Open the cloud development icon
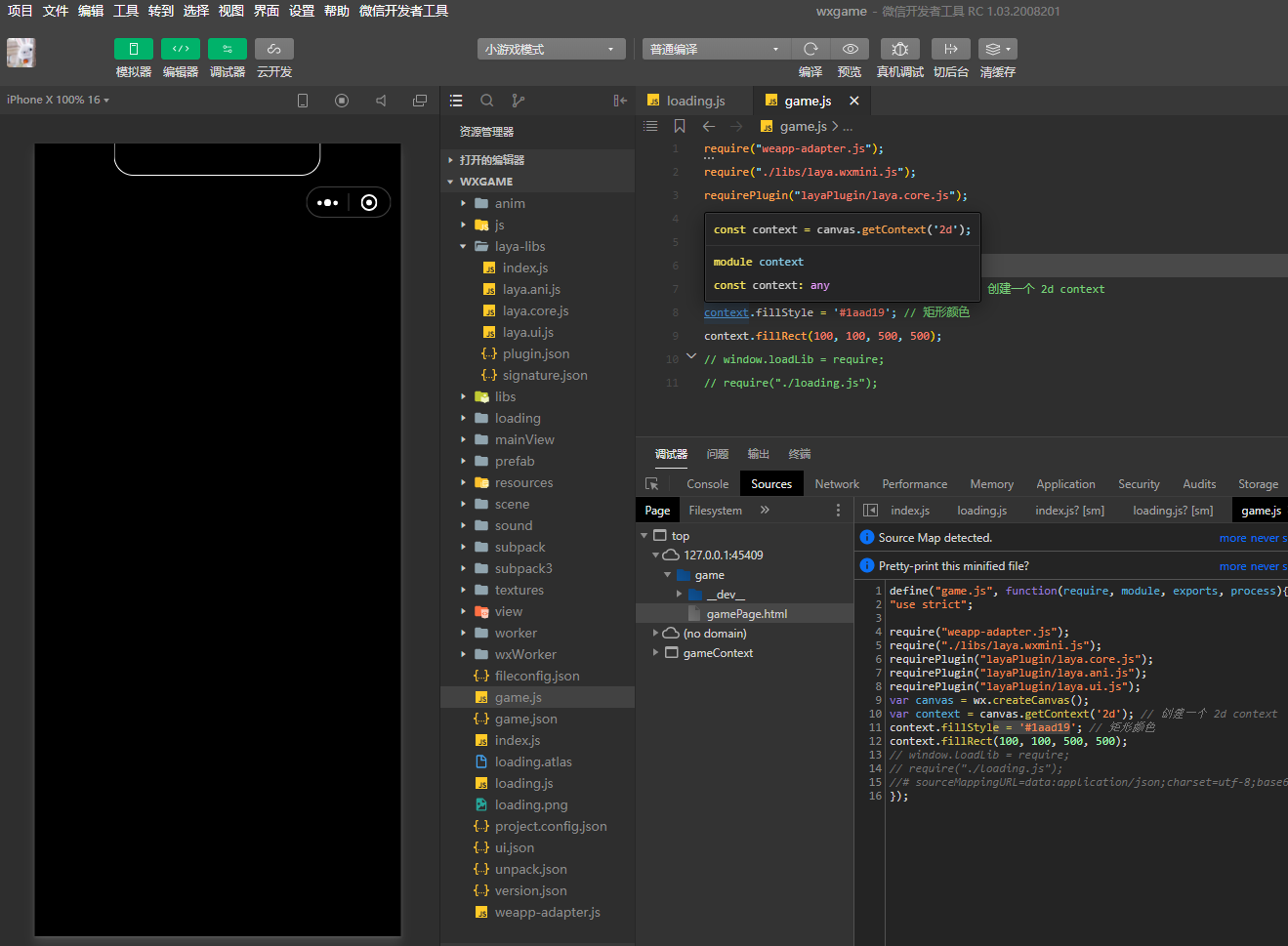The width and height of the screenshot is (1288, 946). coord(274,49)
